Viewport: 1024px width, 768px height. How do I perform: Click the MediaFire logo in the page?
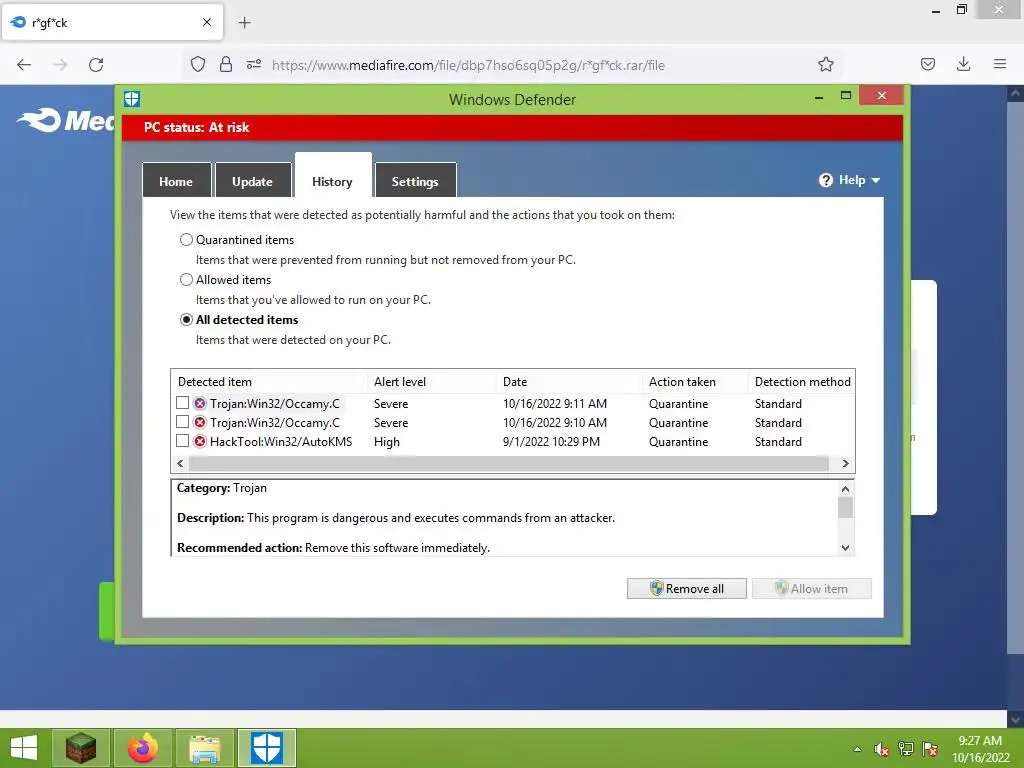pos(66,121)
